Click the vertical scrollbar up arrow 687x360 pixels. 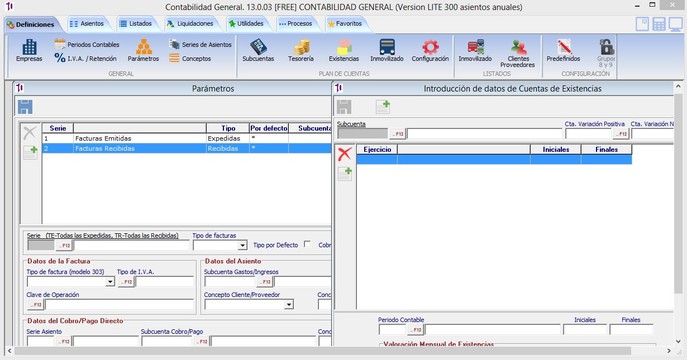pyautogui.click(x=678, y=86)
